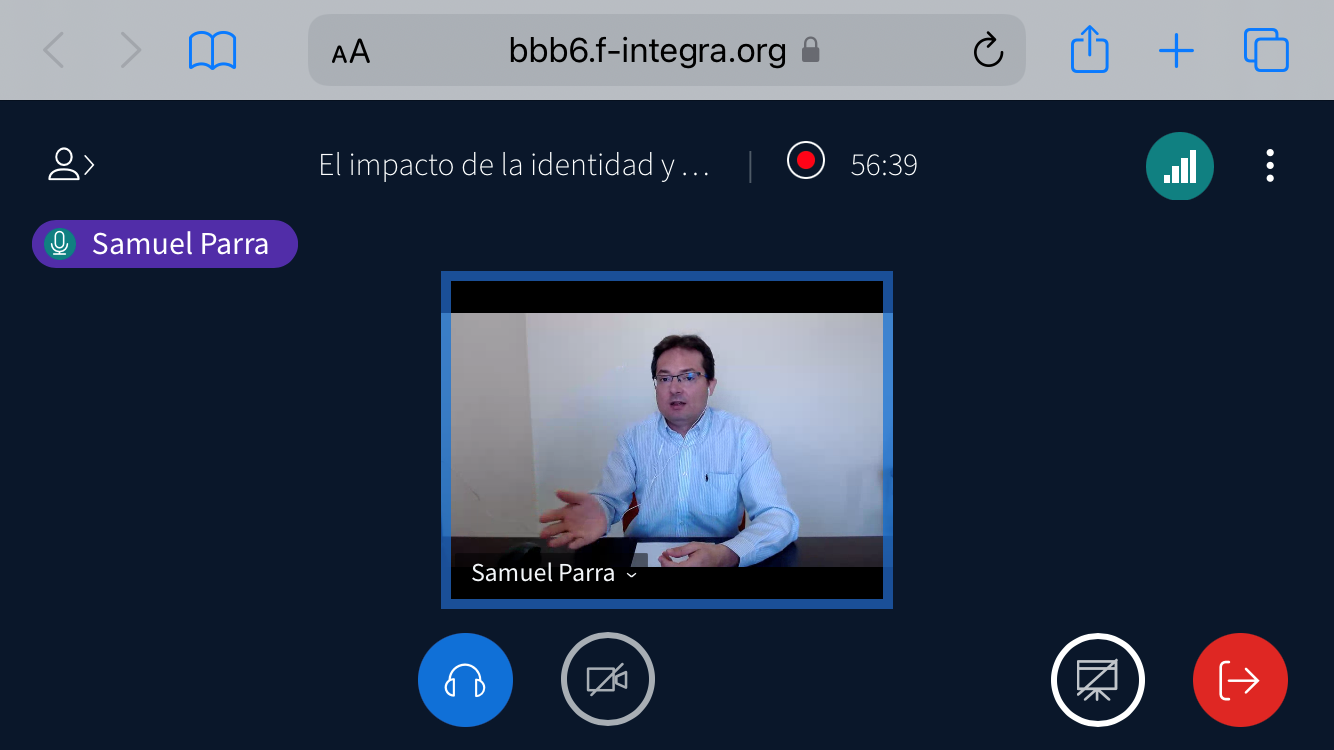Image resolution: width=1334 pixels, height=750 pixels.
Task: Toggle the presentation display button
Action: [x=1097, y=680]
